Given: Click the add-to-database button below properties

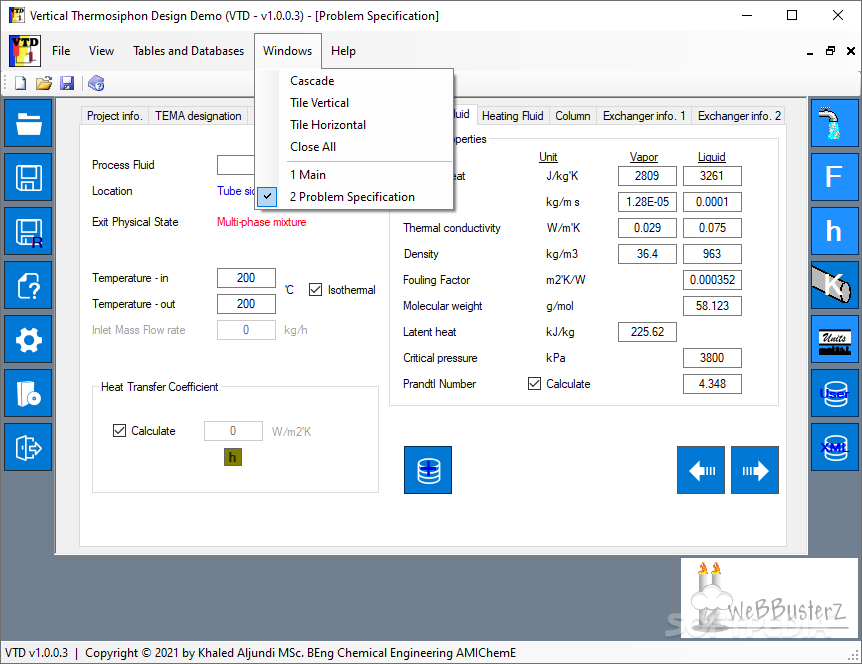Looking at the screenshot, I should click(x=428, y=470).
